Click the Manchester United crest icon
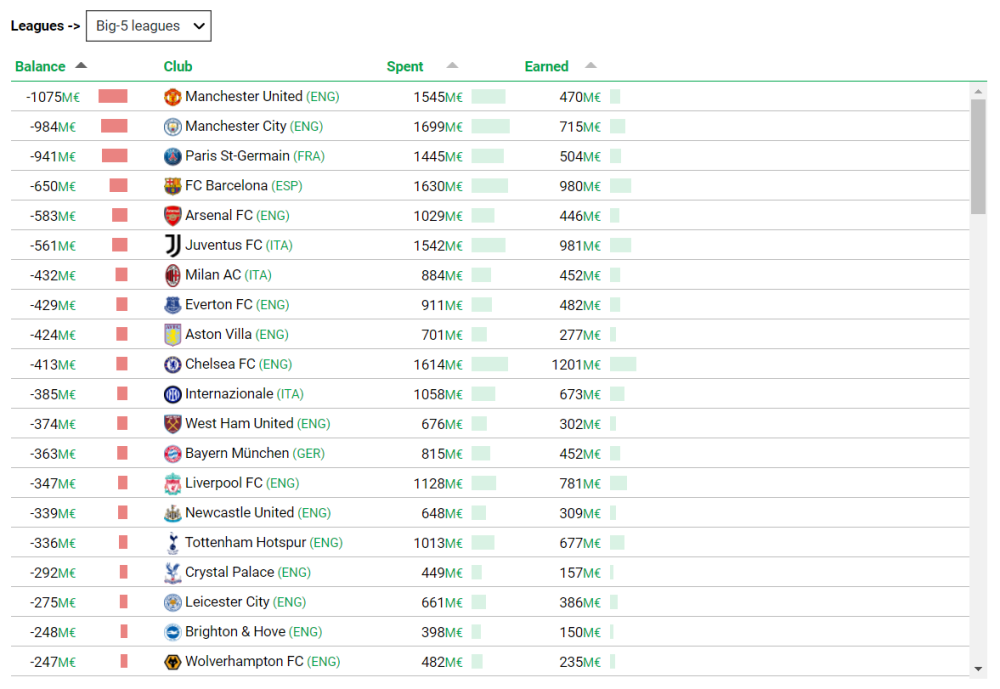Screen dimensions: 1000x689 [172, 97]
